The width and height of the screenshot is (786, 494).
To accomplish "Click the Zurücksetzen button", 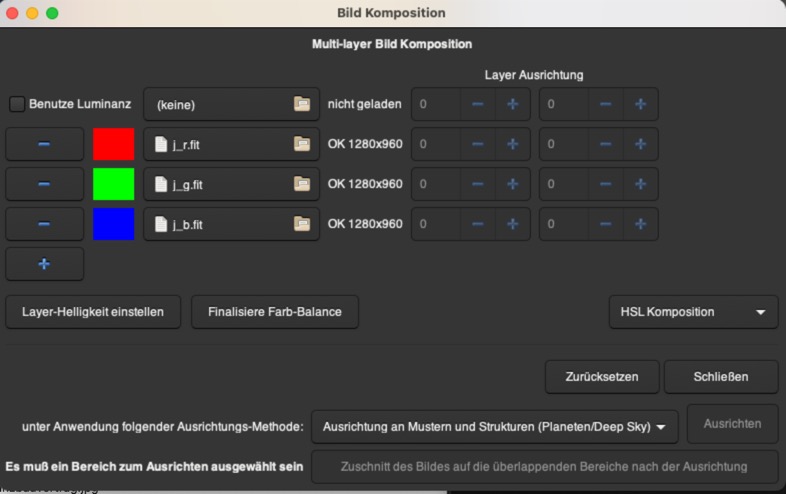I will pyautogui.click(x=601, y=377).
